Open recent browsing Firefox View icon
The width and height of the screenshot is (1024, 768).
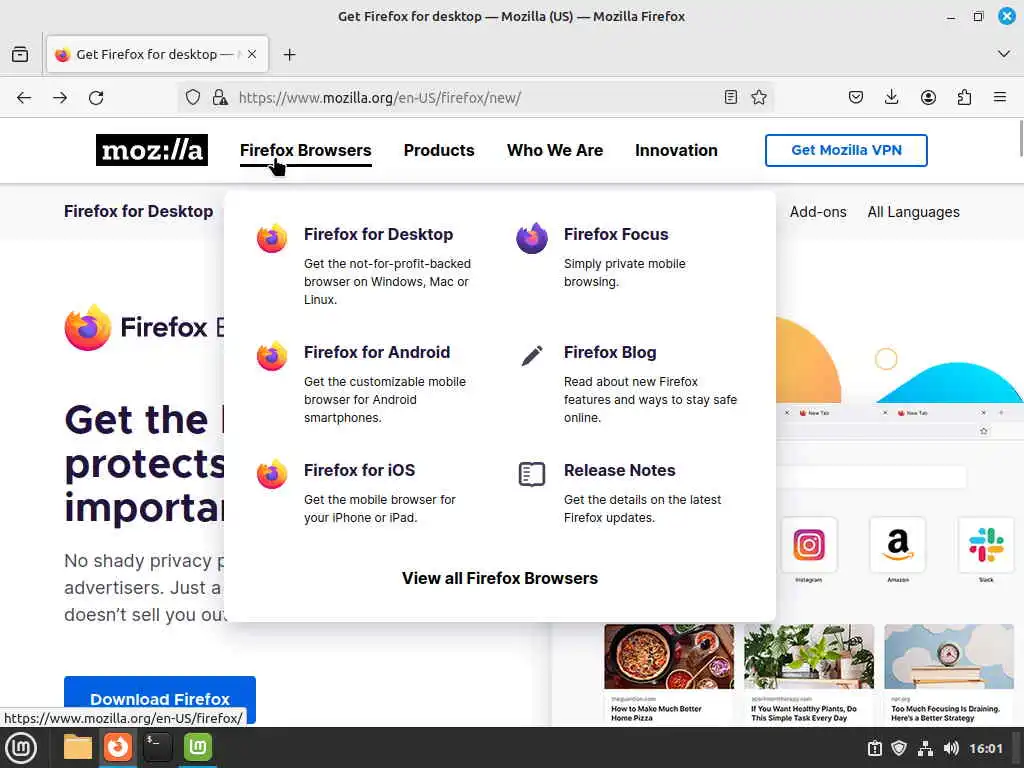coord(20,54)
